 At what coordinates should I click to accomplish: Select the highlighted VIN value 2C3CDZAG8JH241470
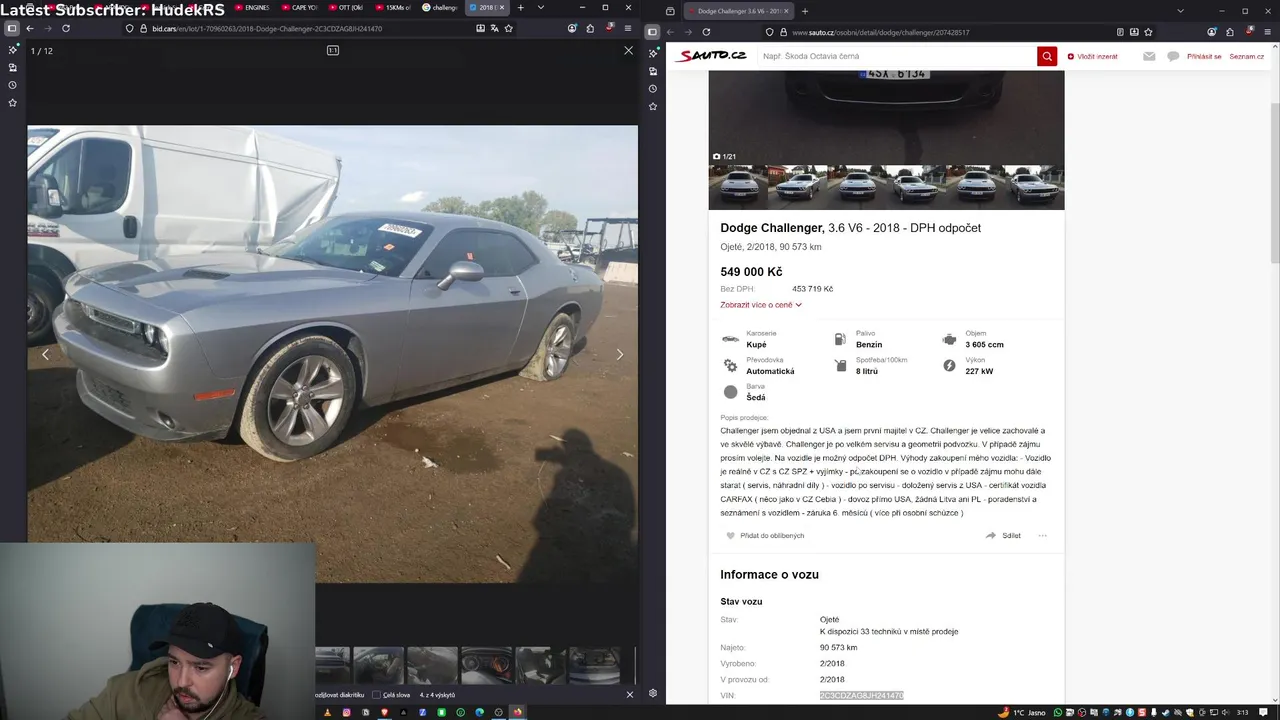coord(861,695)
